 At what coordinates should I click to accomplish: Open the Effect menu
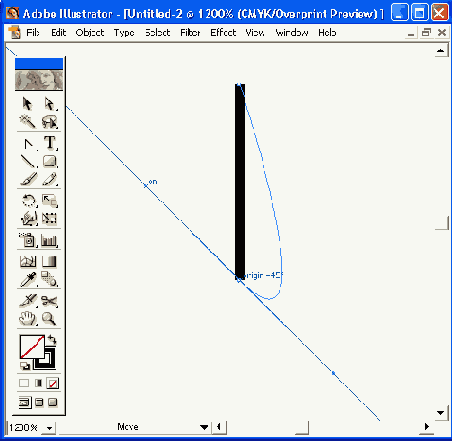click(223, 33)
